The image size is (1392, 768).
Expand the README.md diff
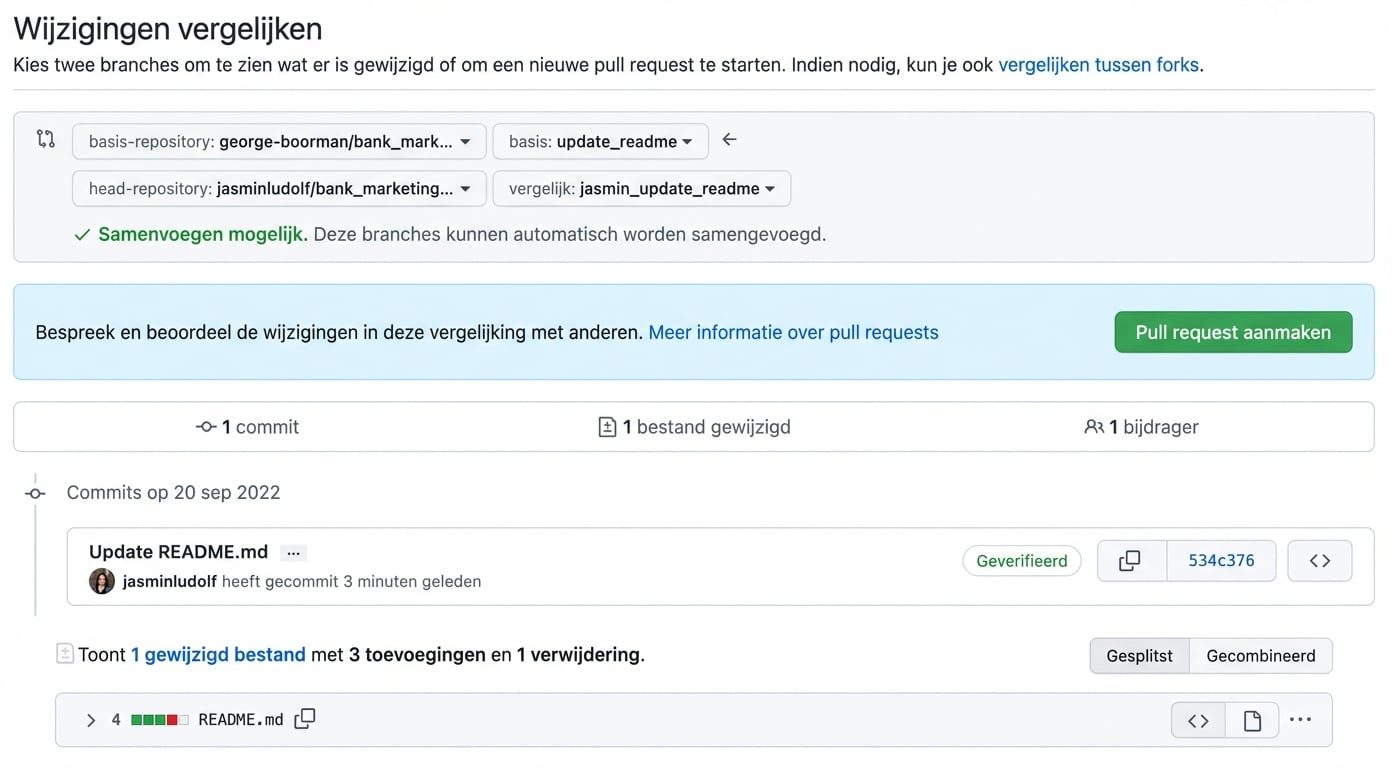[90, 719]
